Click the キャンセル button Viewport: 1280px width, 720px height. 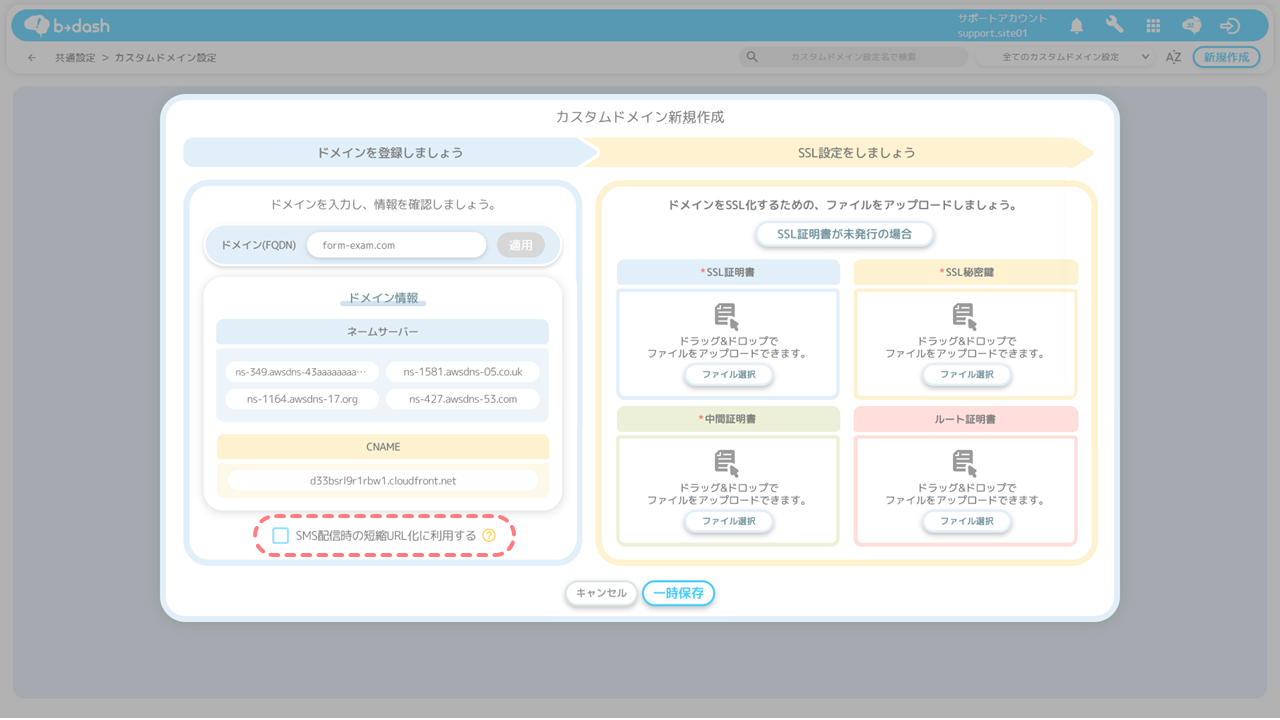[601, 593]
